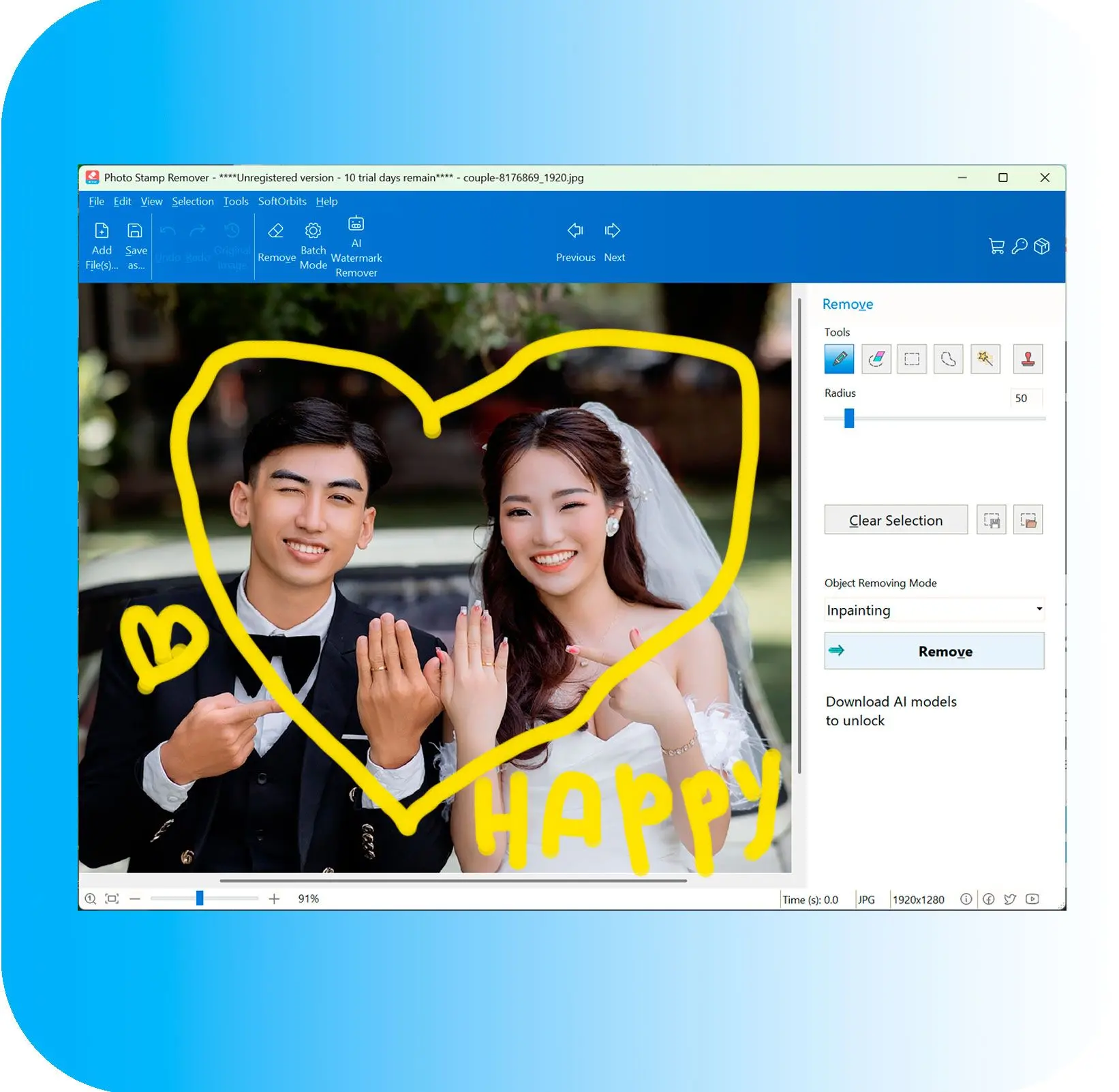Viewport: 1119px width, 1092px height.
Task: Choose the Rectangular selection tool
Action: (x=912, y=359)
